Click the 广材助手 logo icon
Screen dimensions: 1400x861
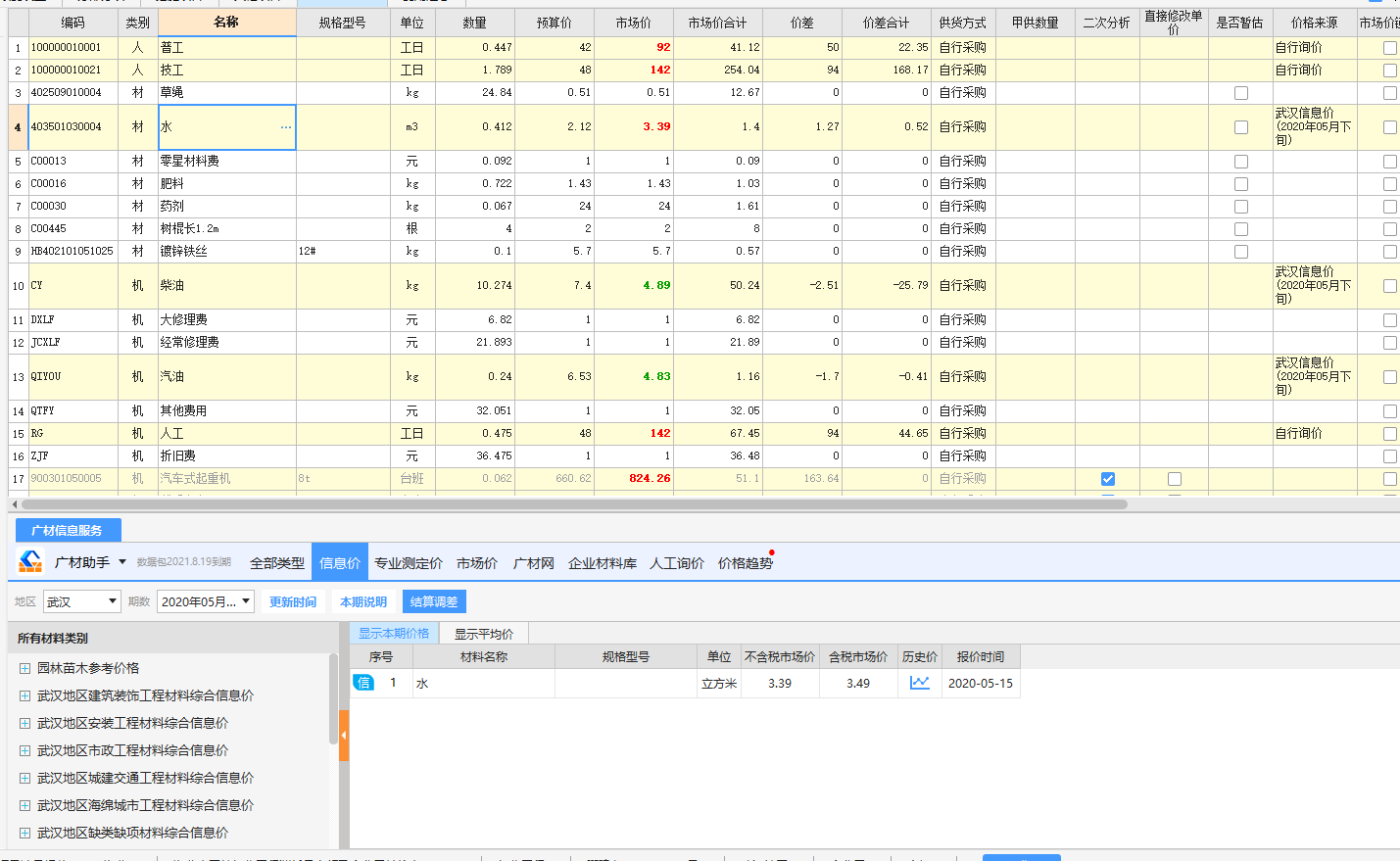(30, 561)
